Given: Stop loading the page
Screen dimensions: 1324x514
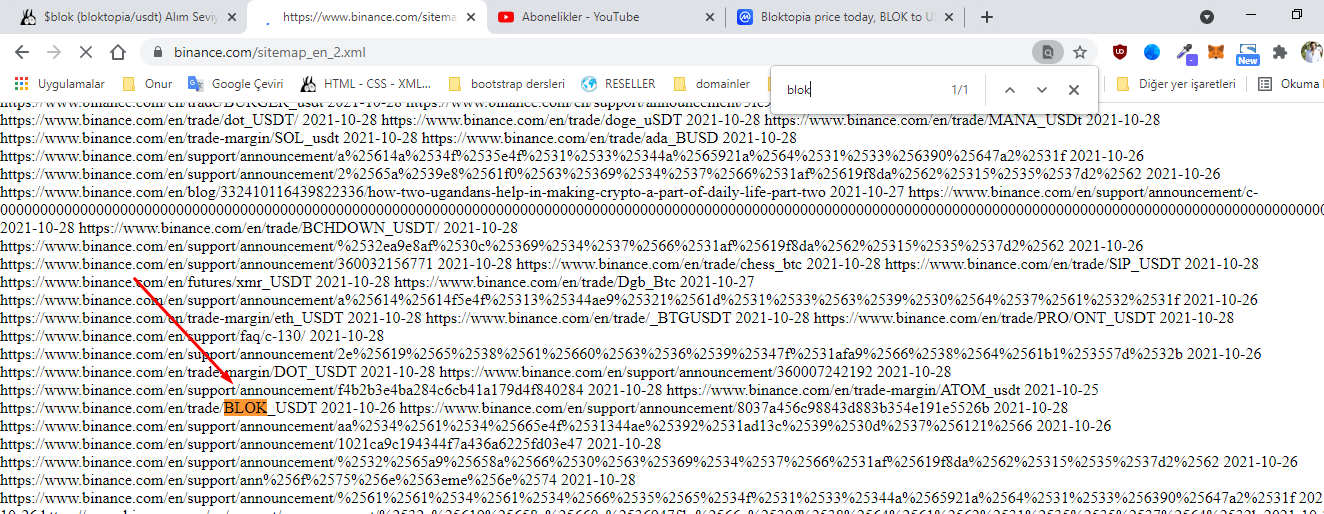Looking at the screenshot, I should (x=85, y=52).
